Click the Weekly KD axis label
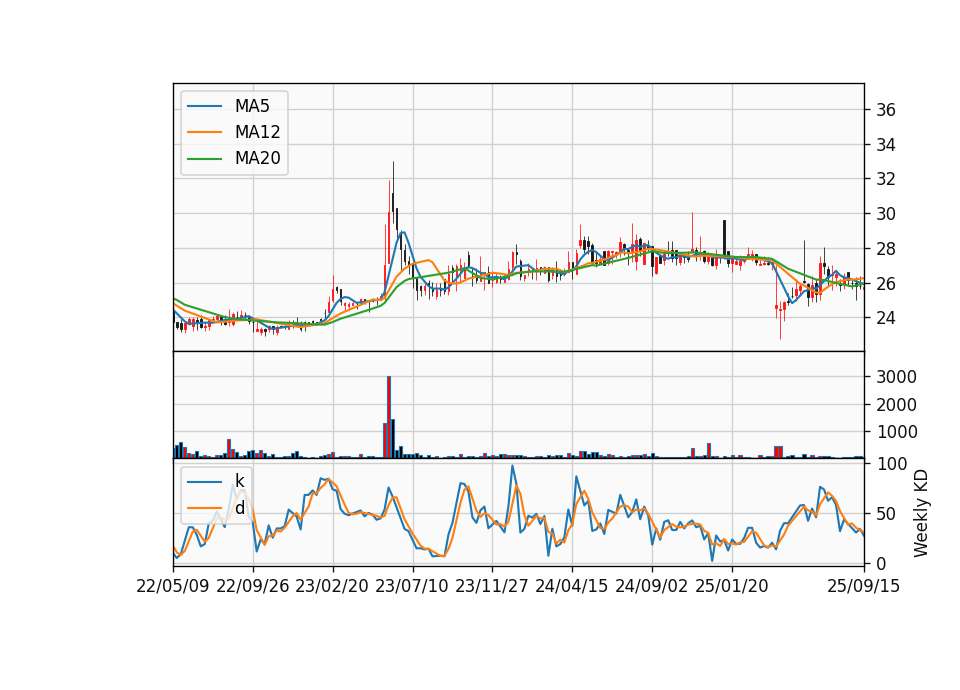Screen dimensions: 960x690 pyautogui.click(x=921, y=514)
